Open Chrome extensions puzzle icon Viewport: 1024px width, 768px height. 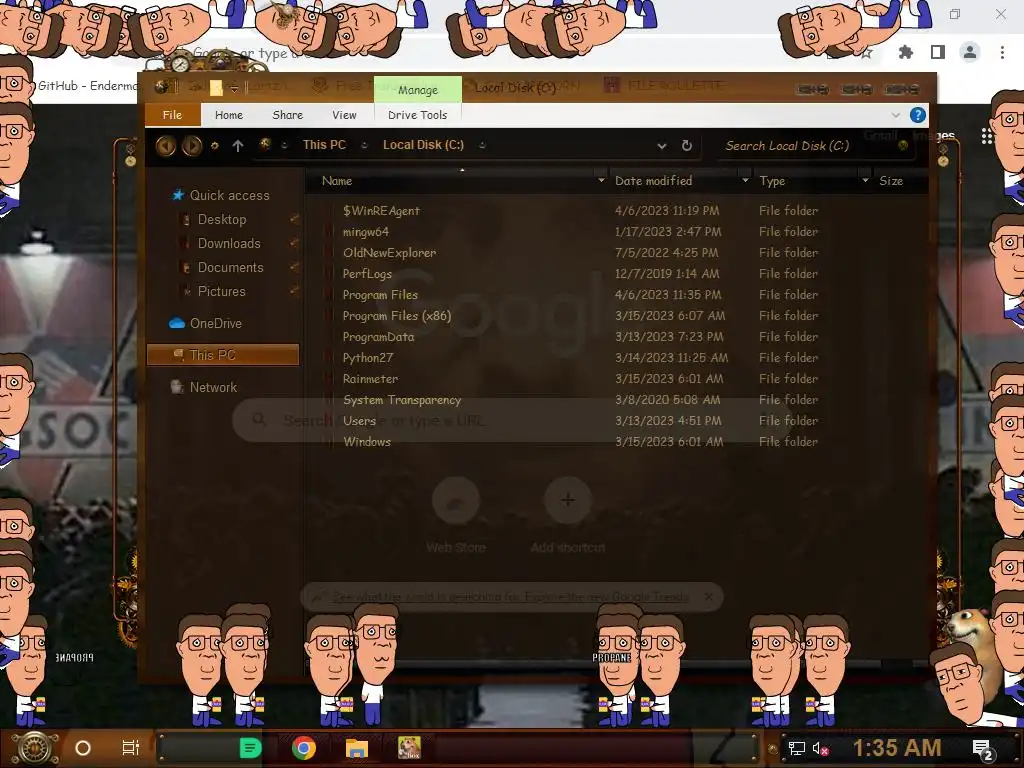[905, 52]
